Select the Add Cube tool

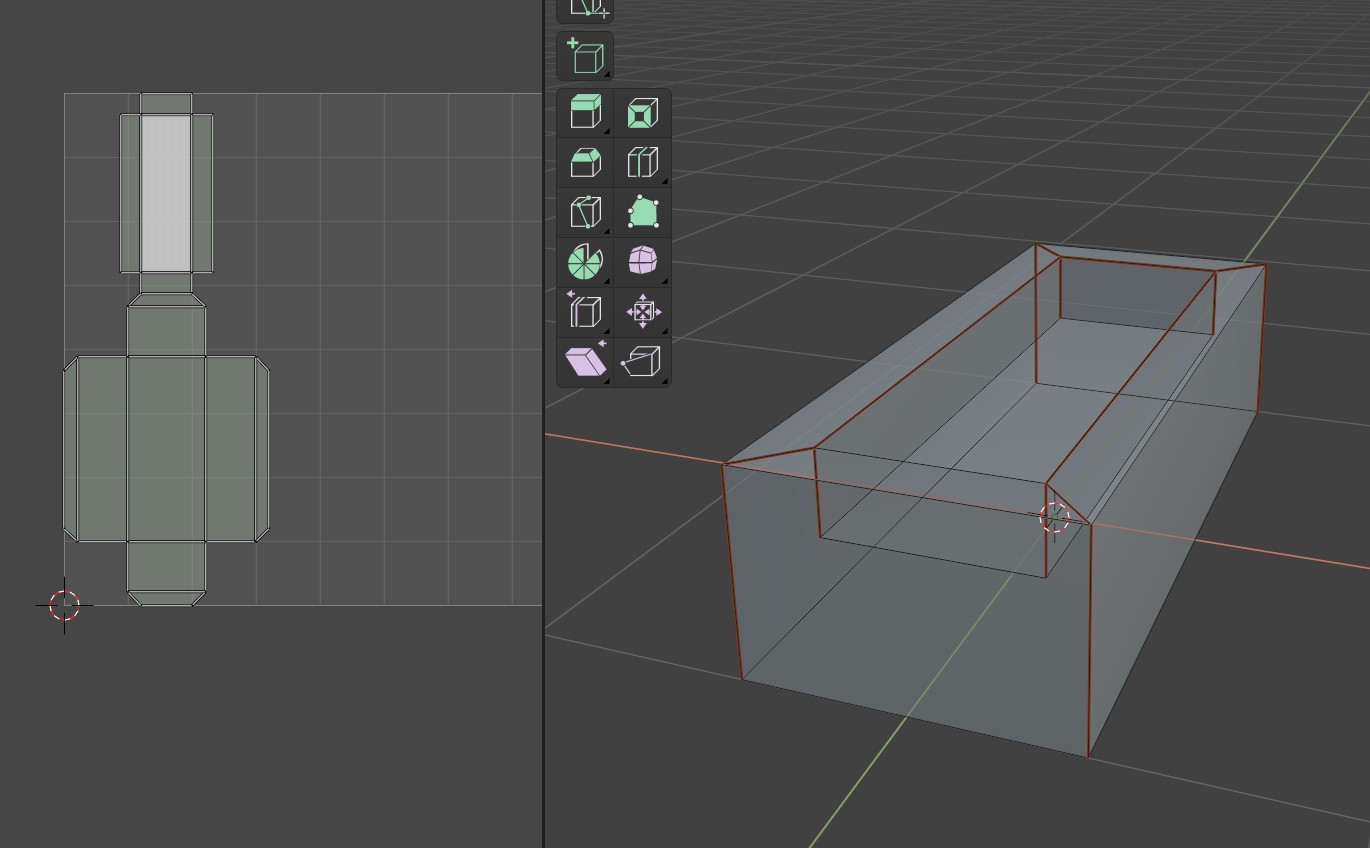pyautogui.click(x=585, y=56)
